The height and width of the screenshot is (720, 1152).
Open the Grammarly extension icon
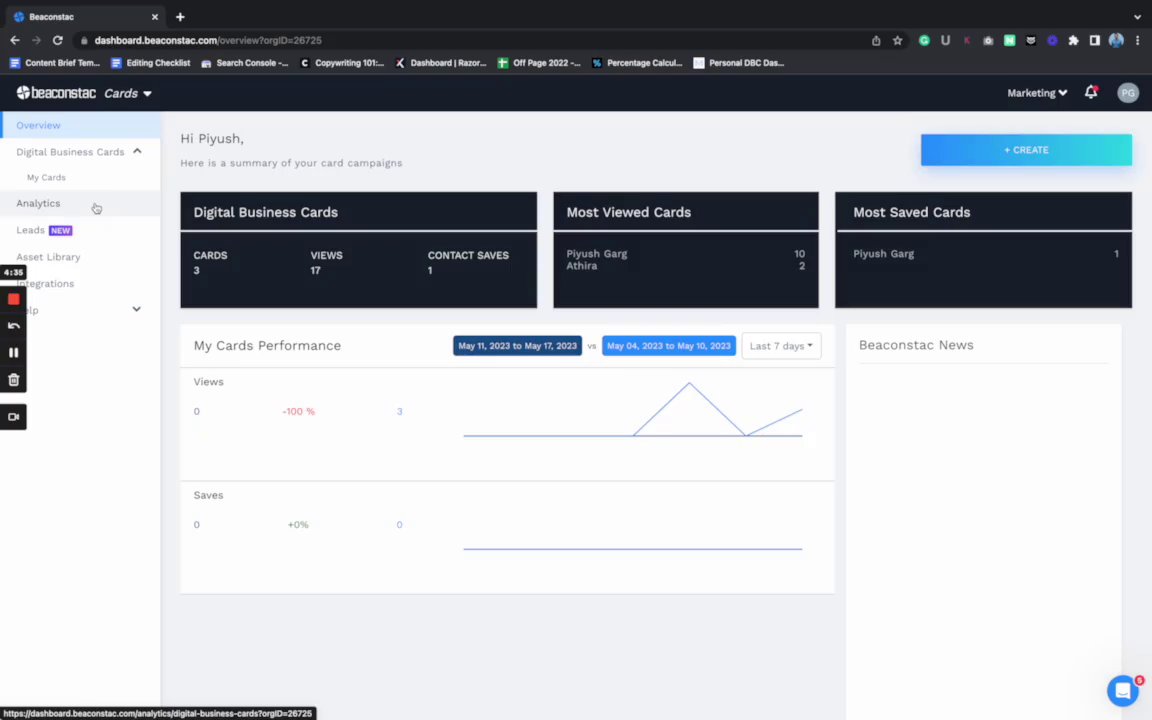tap(924, 40)
